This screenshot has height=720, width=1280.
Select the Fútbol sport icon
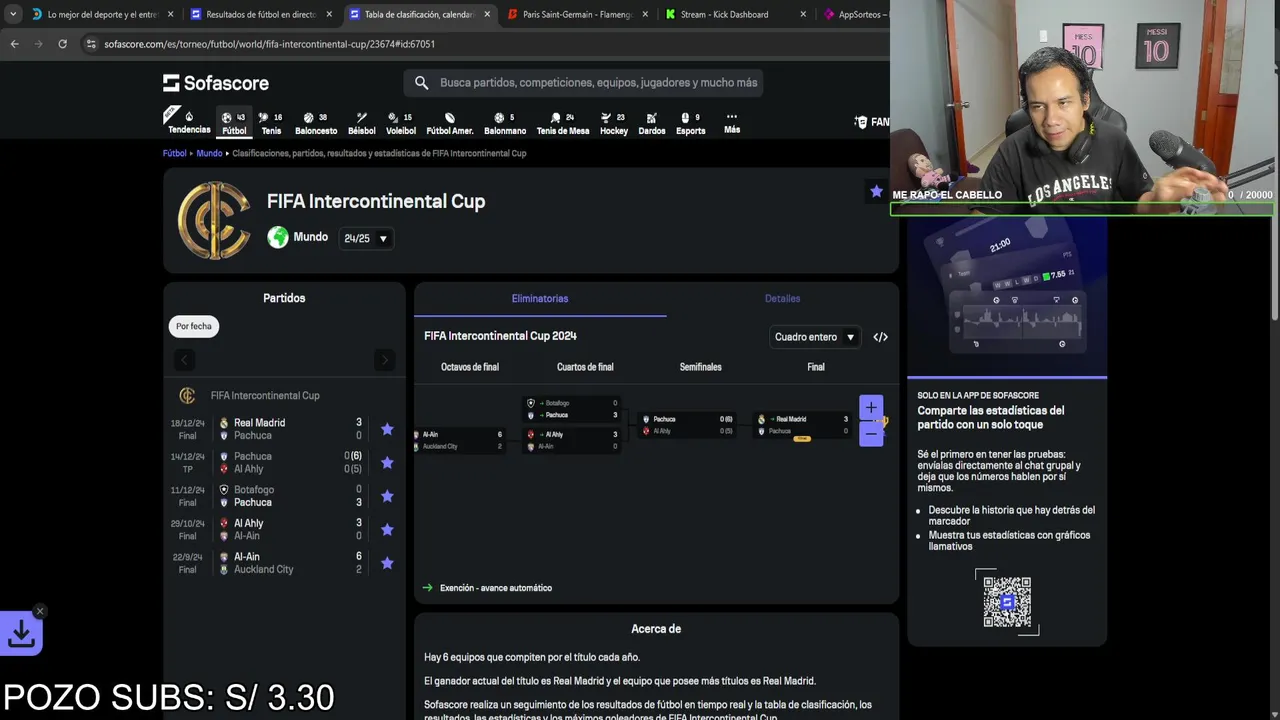point(234,123)
